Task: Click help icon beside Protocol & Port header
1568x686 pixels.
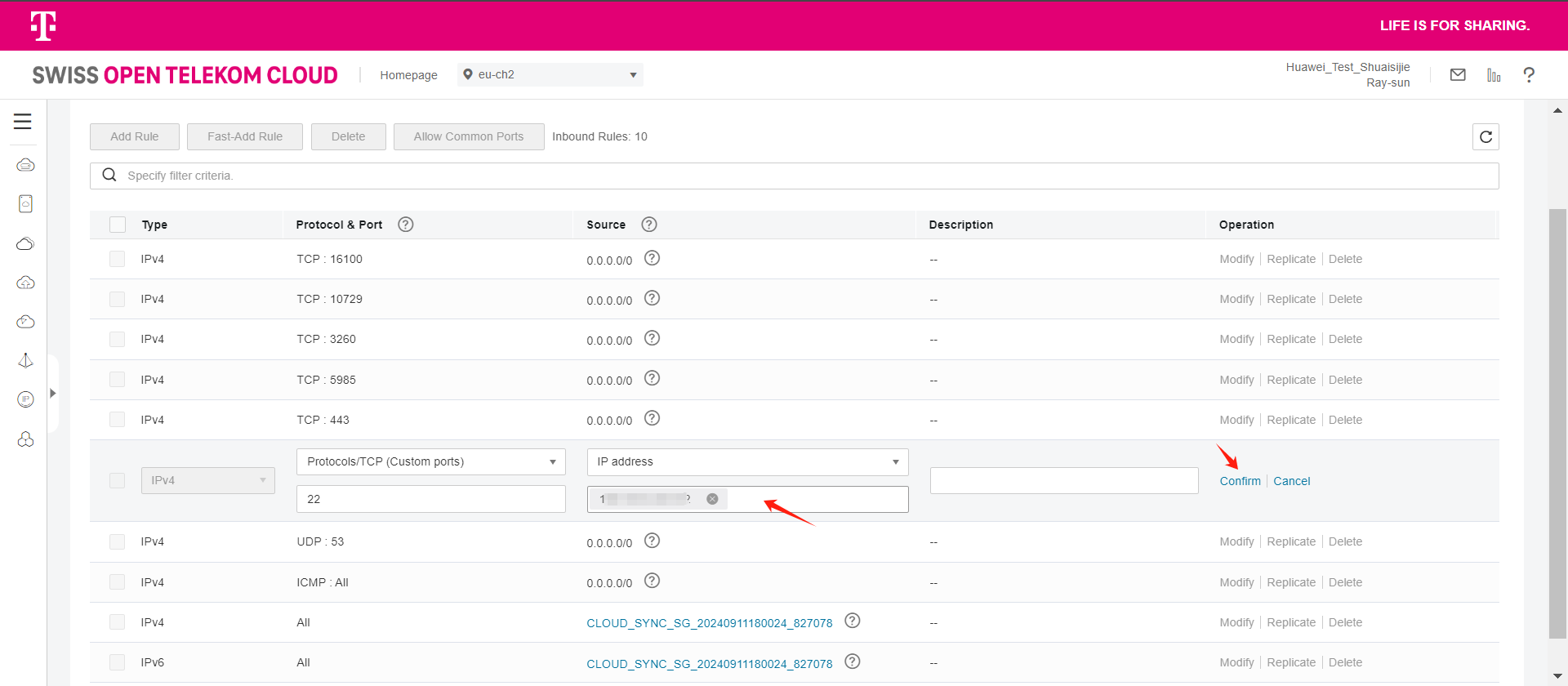Action: point(405,224)
